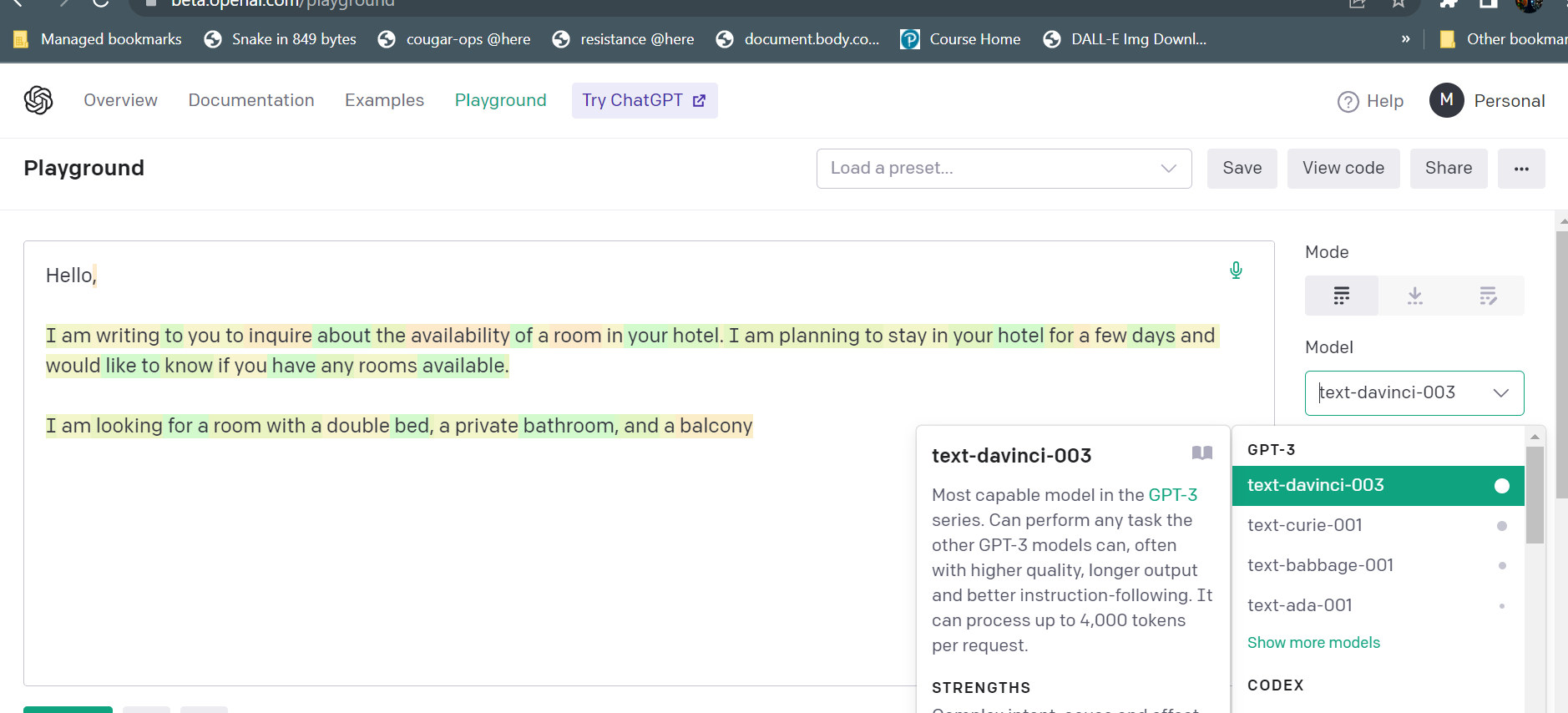Click the GPT-3 link in model description

[1173, 495]
